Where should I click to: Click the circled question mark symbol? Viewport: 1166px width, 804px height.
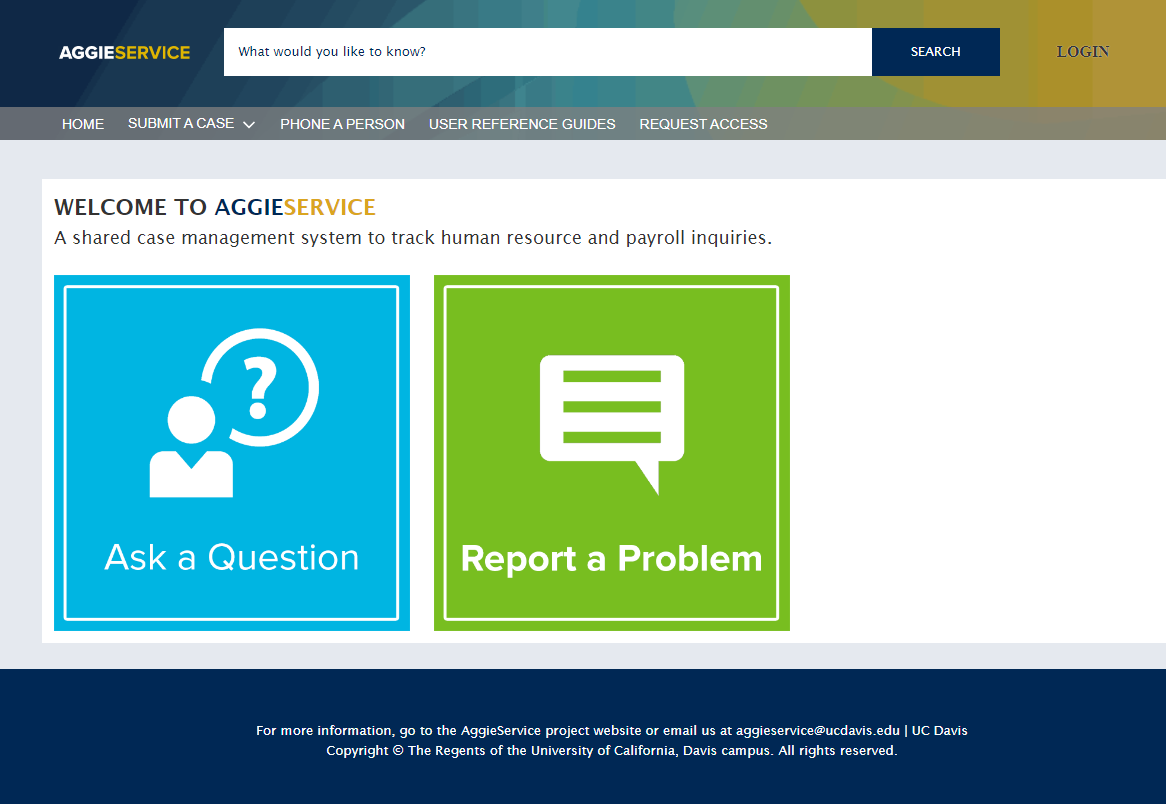[260, 386]
